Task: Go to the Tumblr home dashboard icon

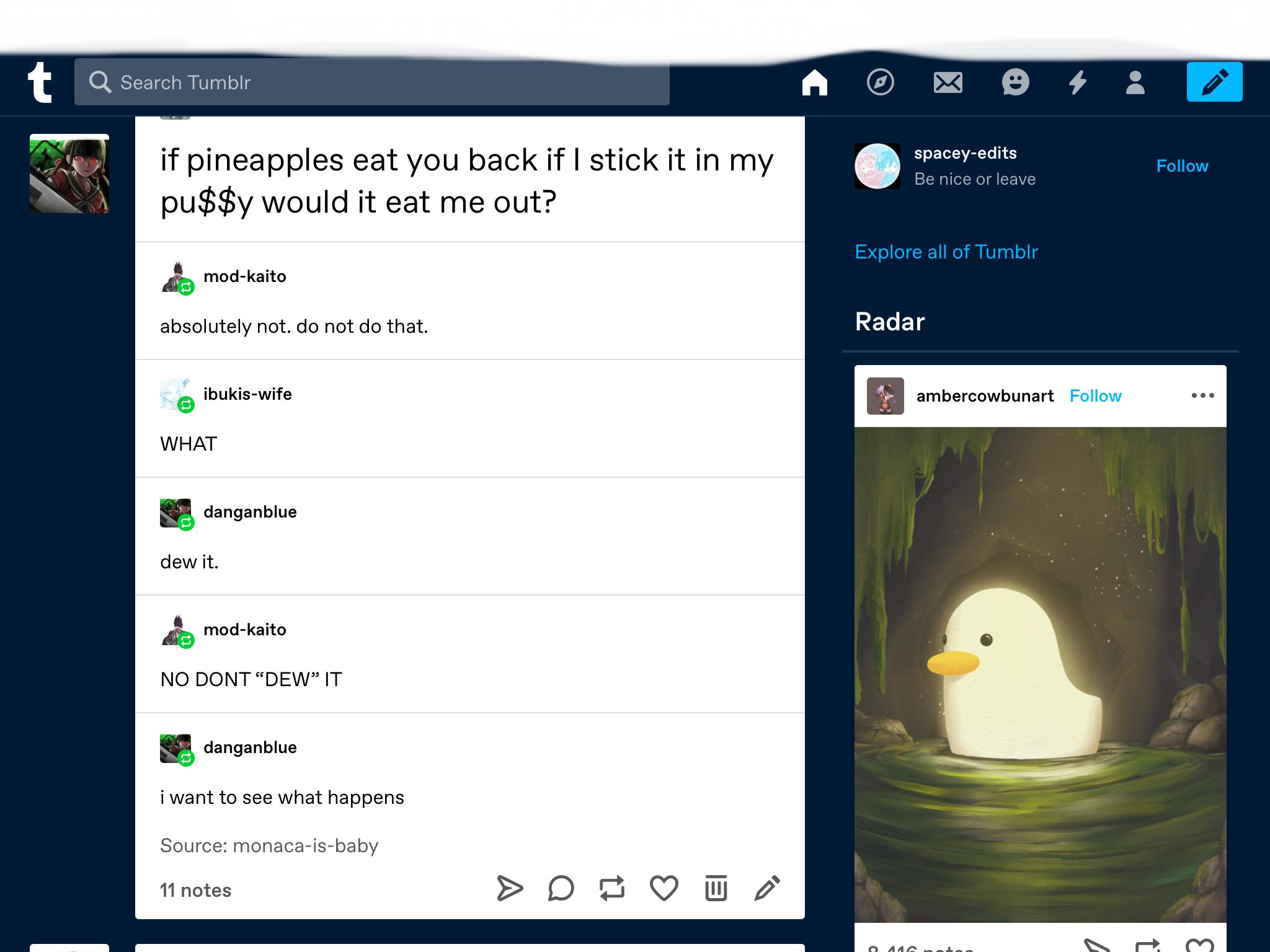Action: click(x=814, y=82)
